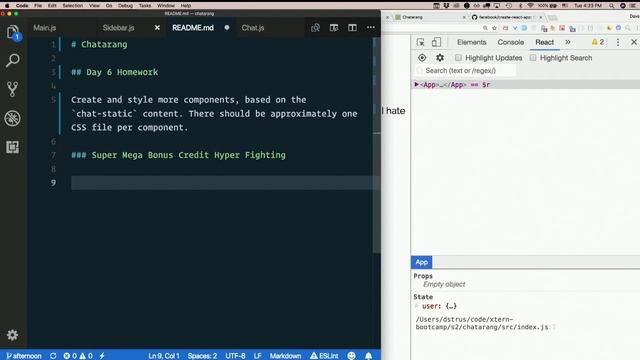Open Console tab in DevTools
Image resolution: width=640 pixels, height=360 pixels.
511,42
